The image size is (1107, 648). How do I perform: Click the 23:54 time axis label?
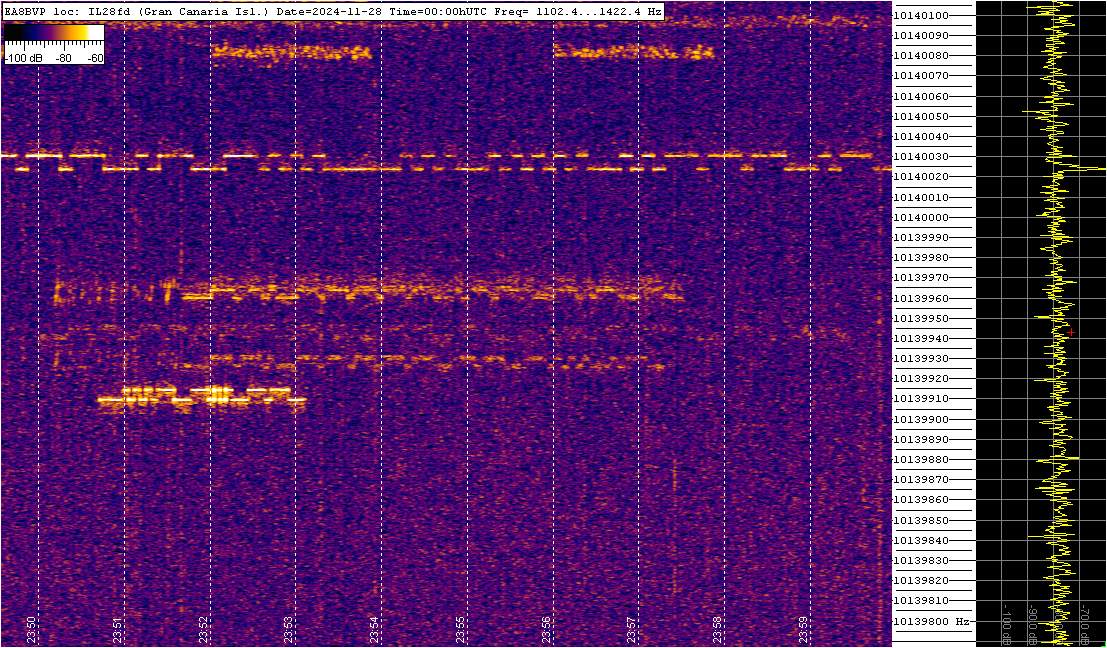(x=375, y=630)
